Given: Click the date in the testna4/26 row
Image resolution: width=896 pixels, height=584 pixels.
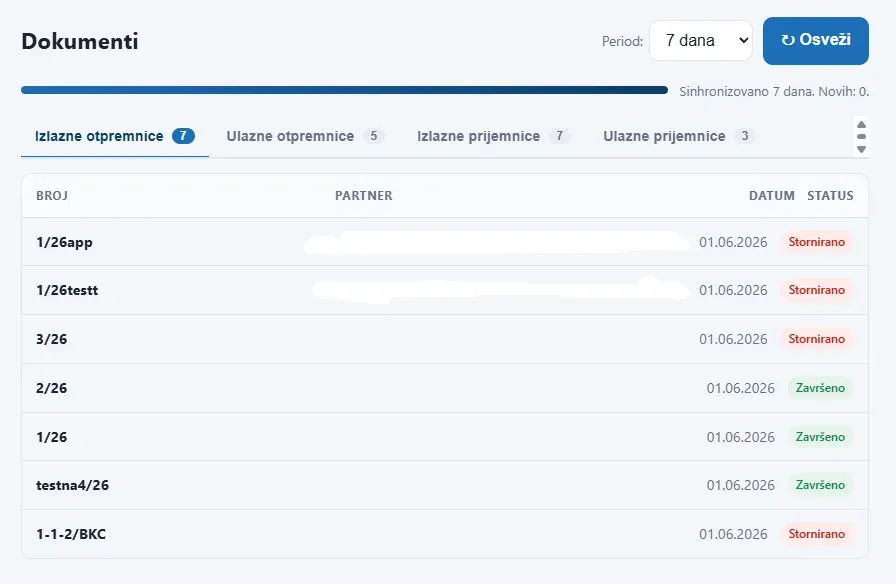Looking at the screenshot, I should 741,485.
